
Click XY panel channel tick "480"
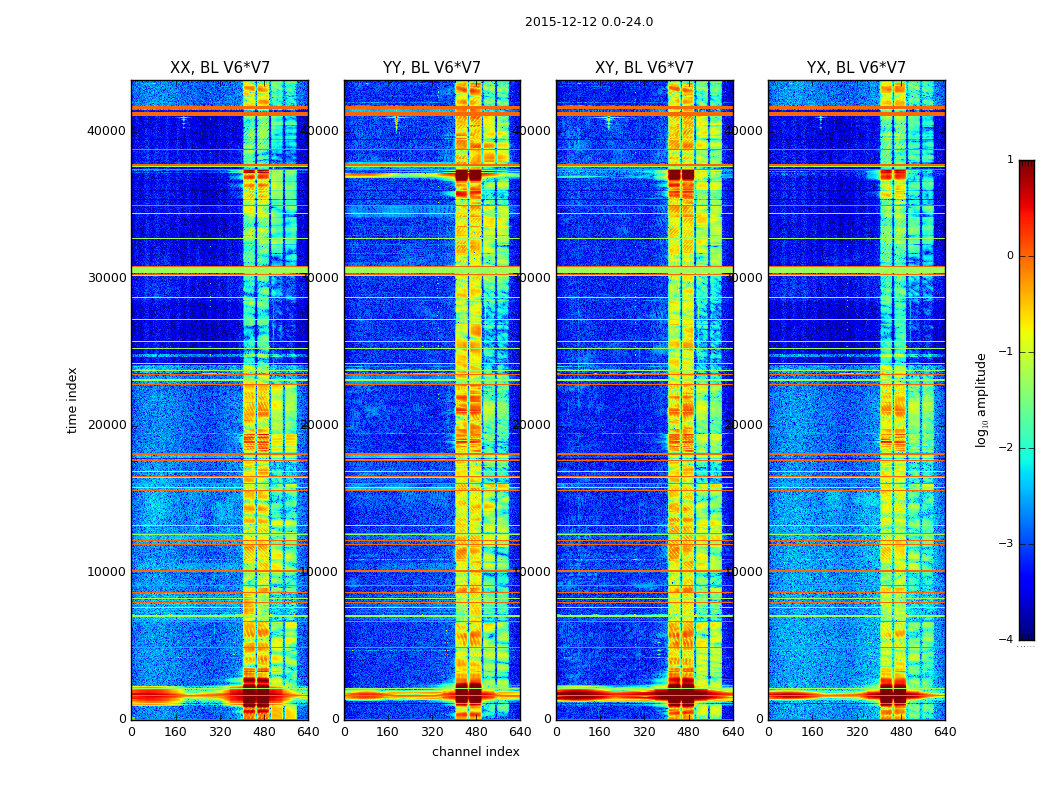(x=688, y=732)
